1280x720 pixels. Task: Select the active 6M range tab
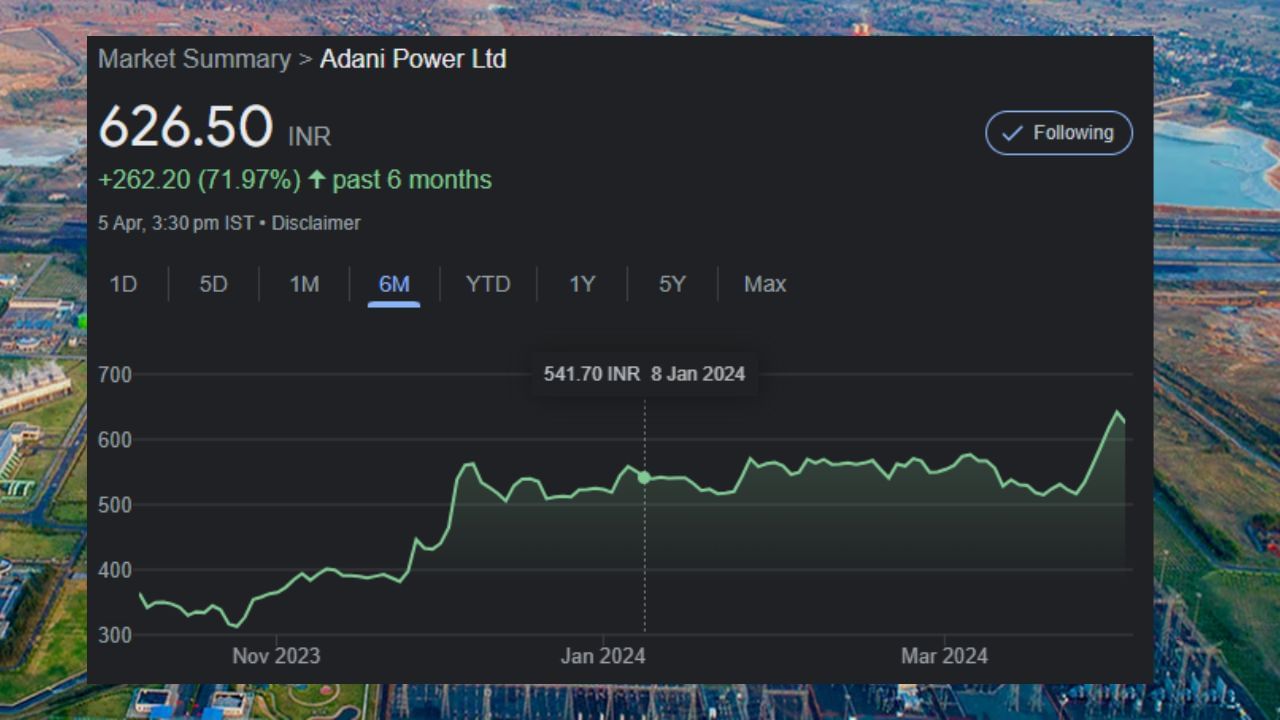pyautogui.click(x=394, y=285)
